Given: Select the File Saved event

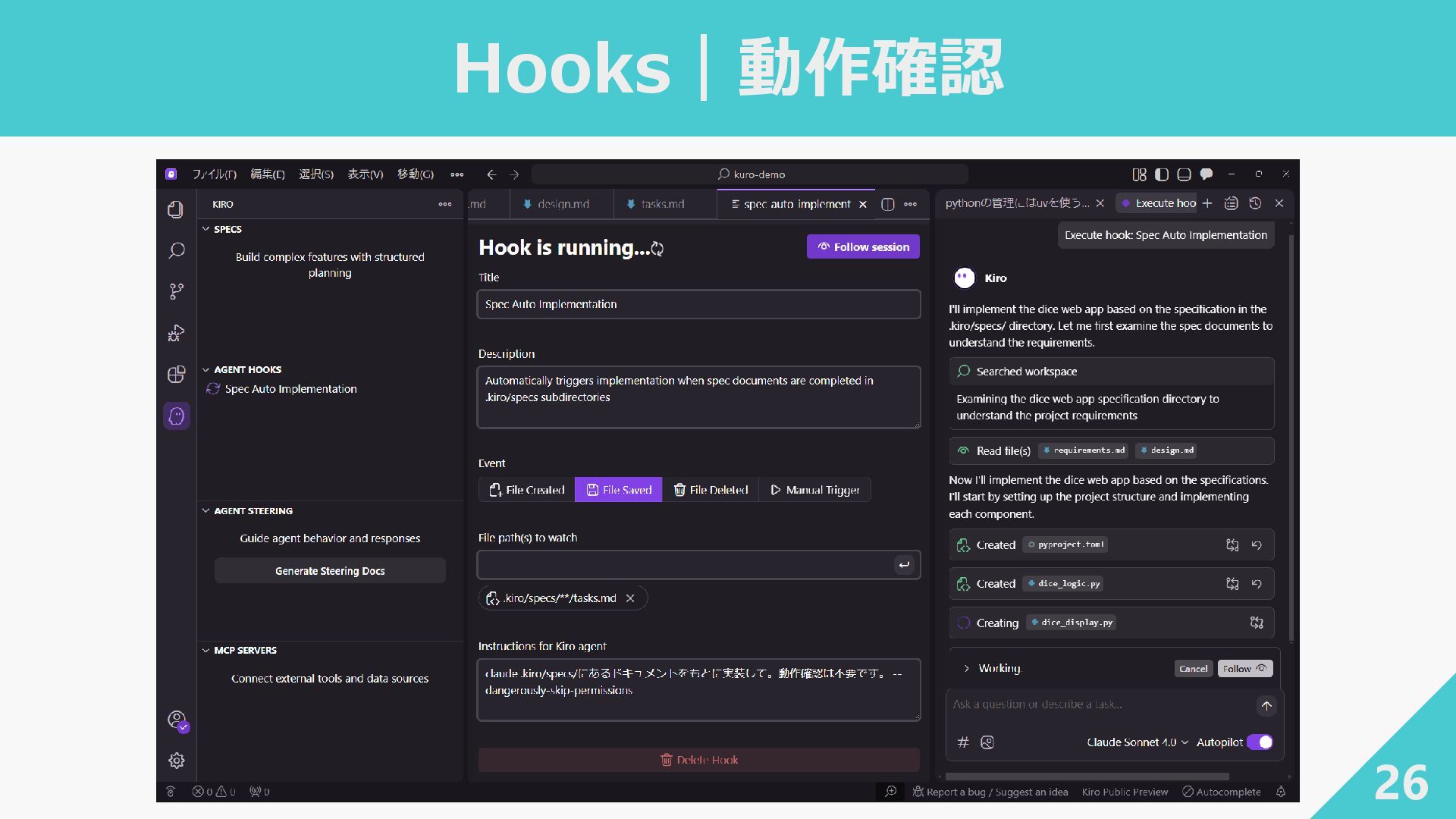Looking at the screenshot, I should point(619,490).
